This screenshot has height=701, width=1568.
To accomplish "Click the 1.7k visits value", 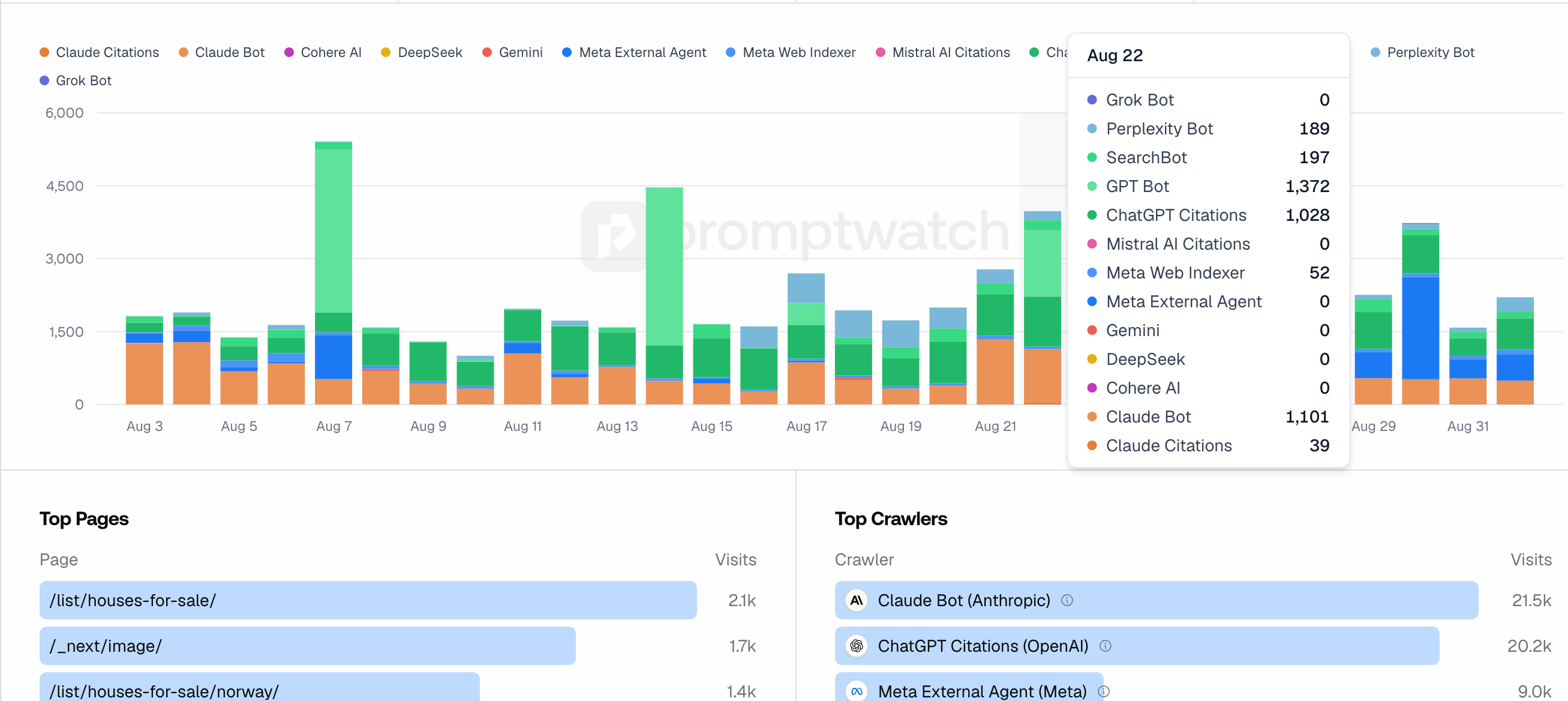I will click(x=743, y=646).
